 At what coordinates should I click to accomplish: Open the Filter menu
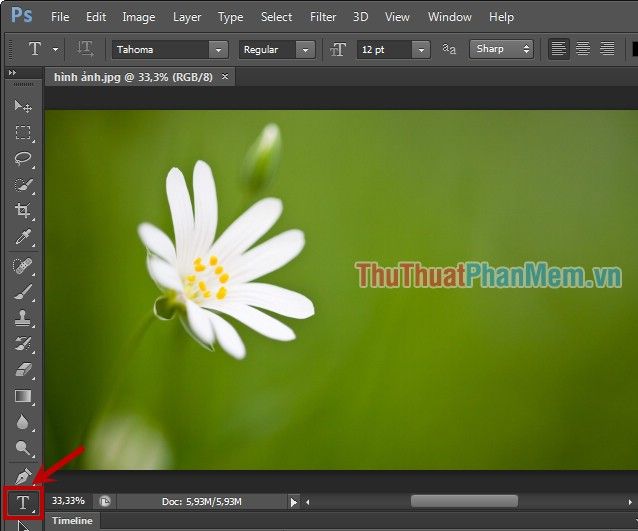323,17
